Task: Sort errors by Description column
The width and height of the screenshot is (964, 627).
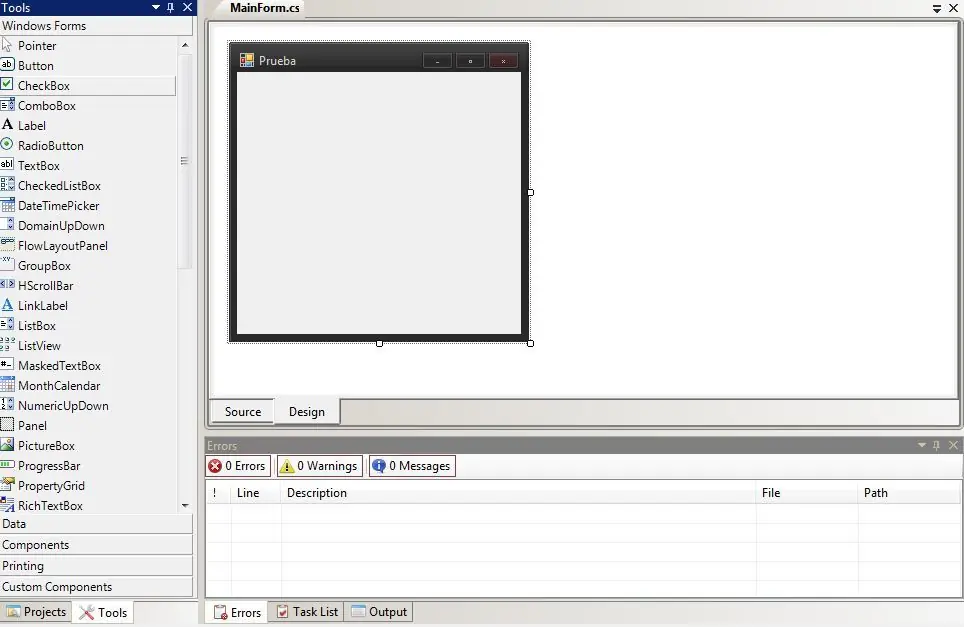Action: point(518,492)
